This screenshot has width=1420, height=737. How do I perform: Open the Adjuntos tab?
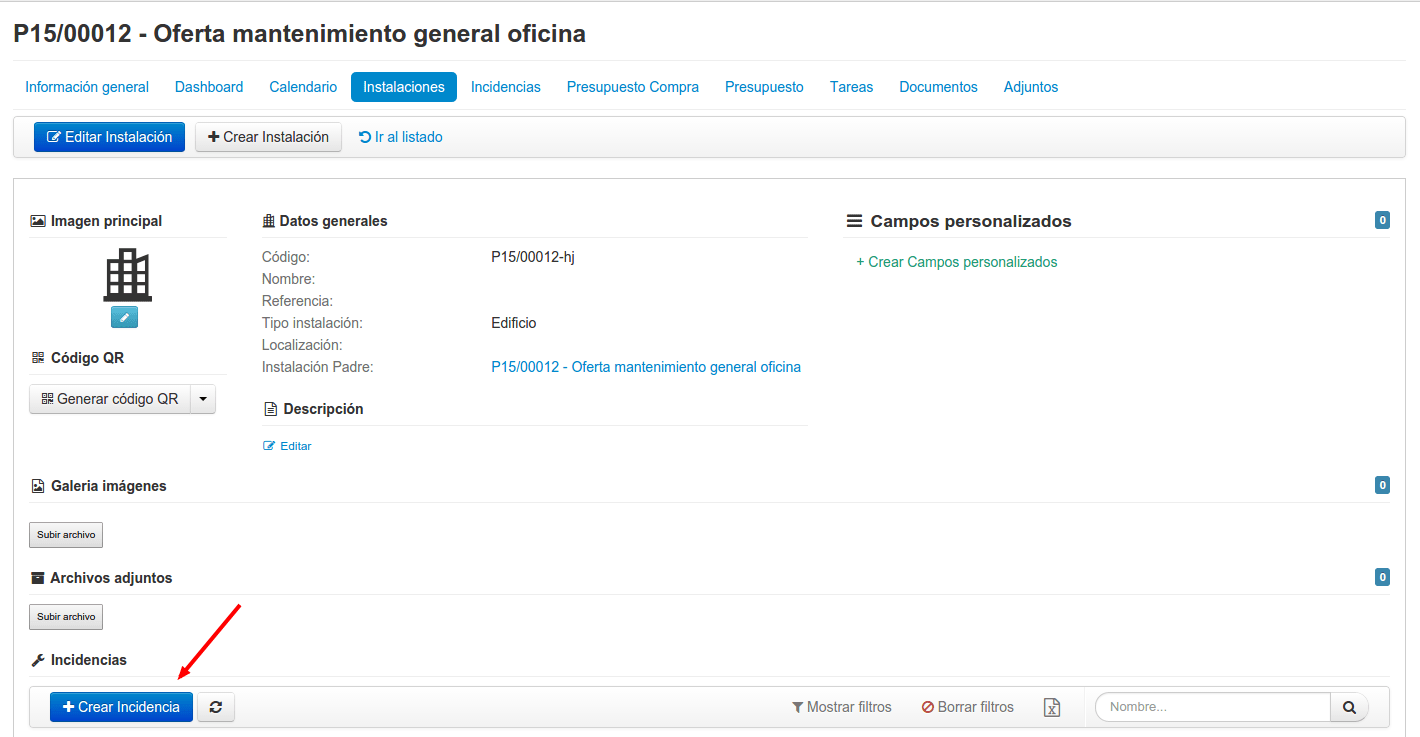(x=1031, y=87)
